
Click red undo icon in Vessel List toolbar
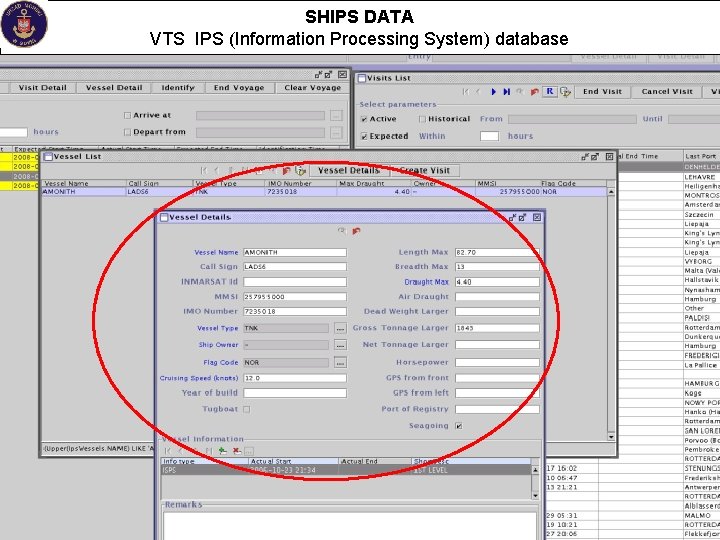click(x=286, y=171)
